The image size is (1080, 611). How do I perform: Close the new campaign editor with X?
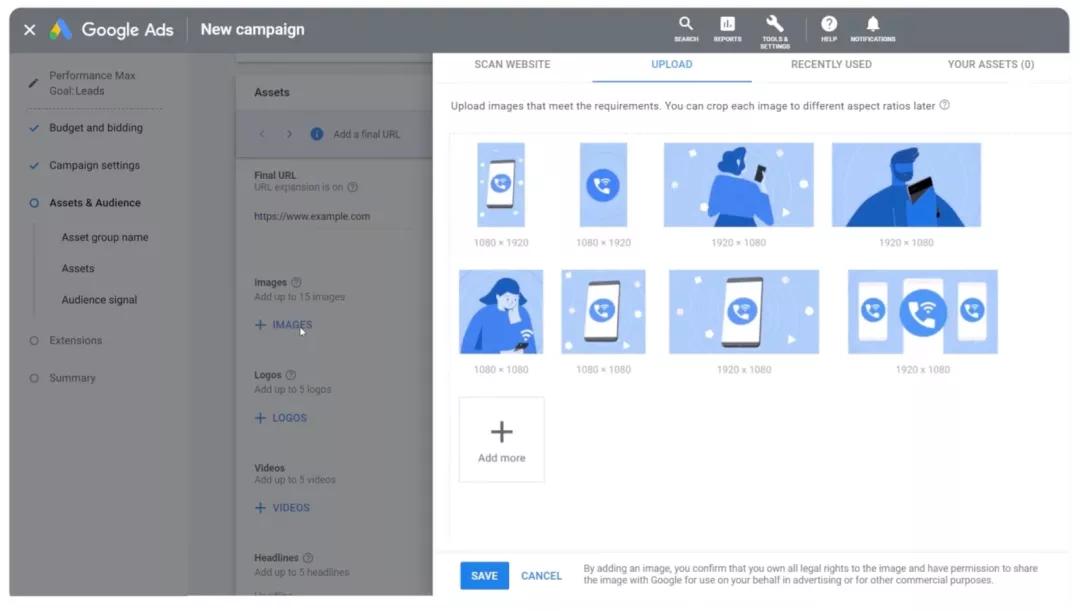point(30,30)
